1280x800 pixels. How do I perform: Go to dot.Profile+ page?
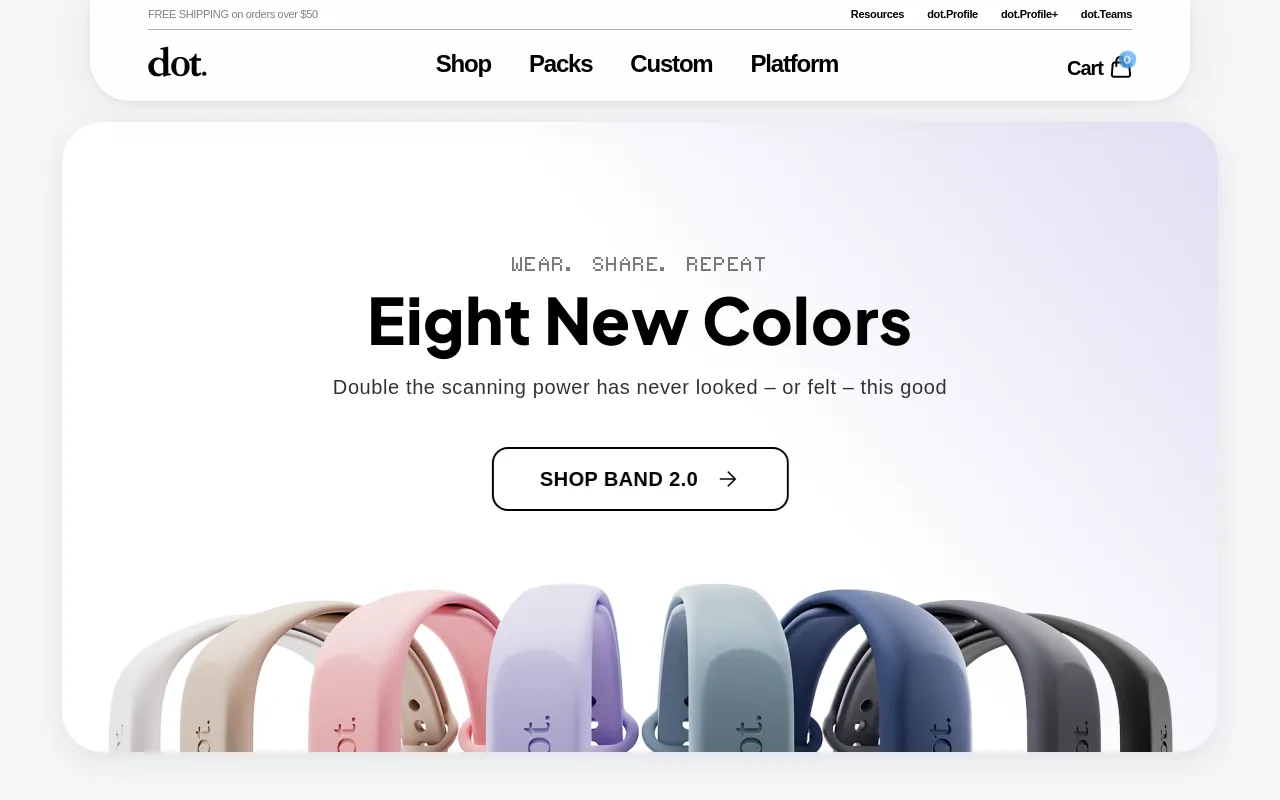1029,14
